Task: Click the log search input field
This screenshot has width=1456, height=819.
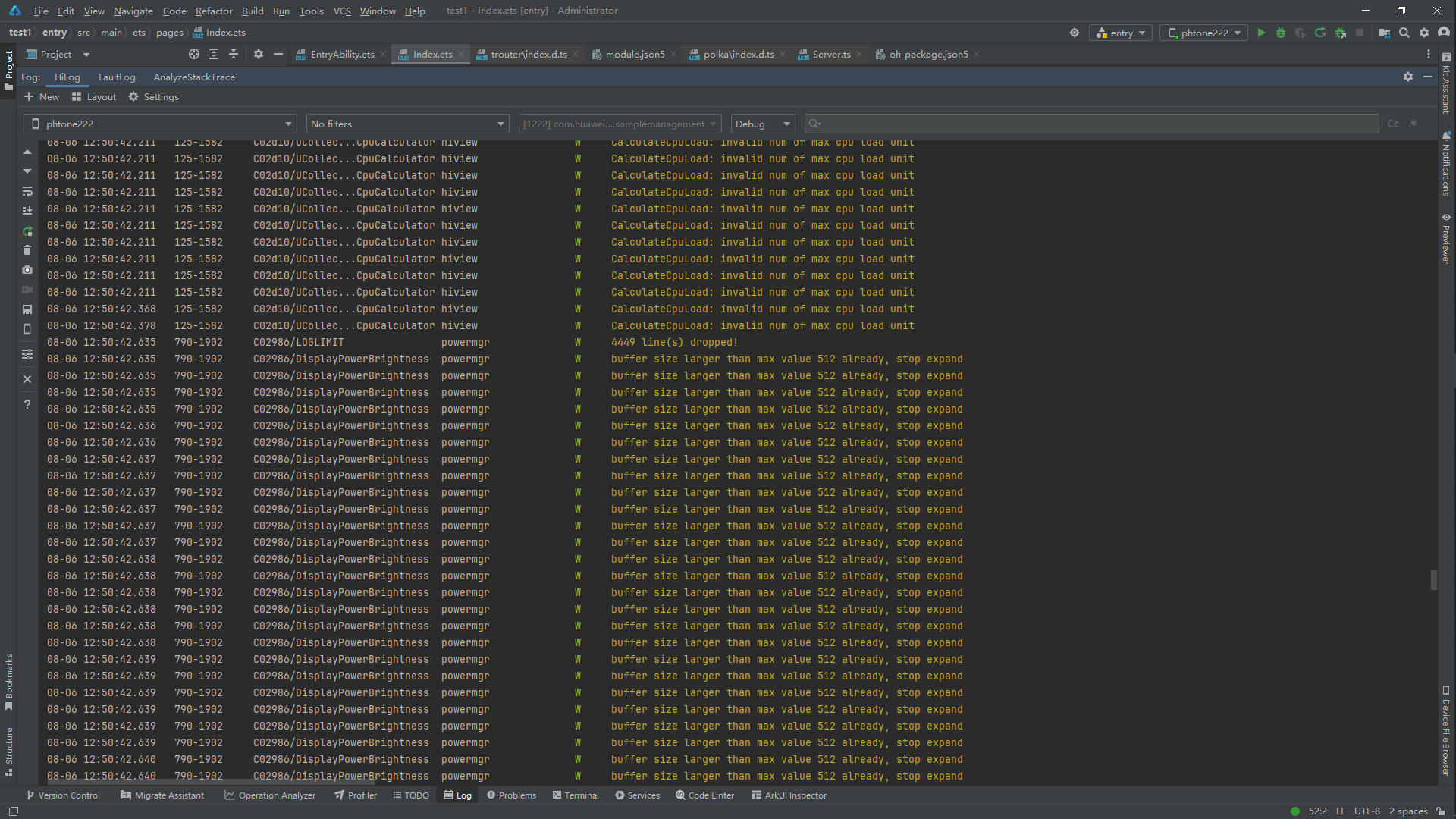Action: [1092, 124]
